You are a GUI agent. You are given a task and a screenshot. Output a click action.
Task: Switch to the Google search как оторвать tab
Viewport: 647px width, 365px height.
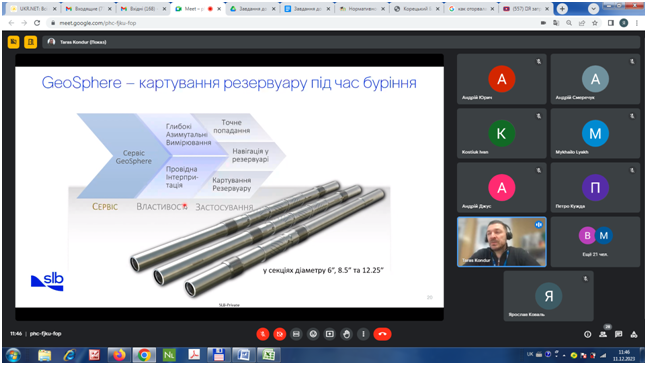tap(471, 9)
